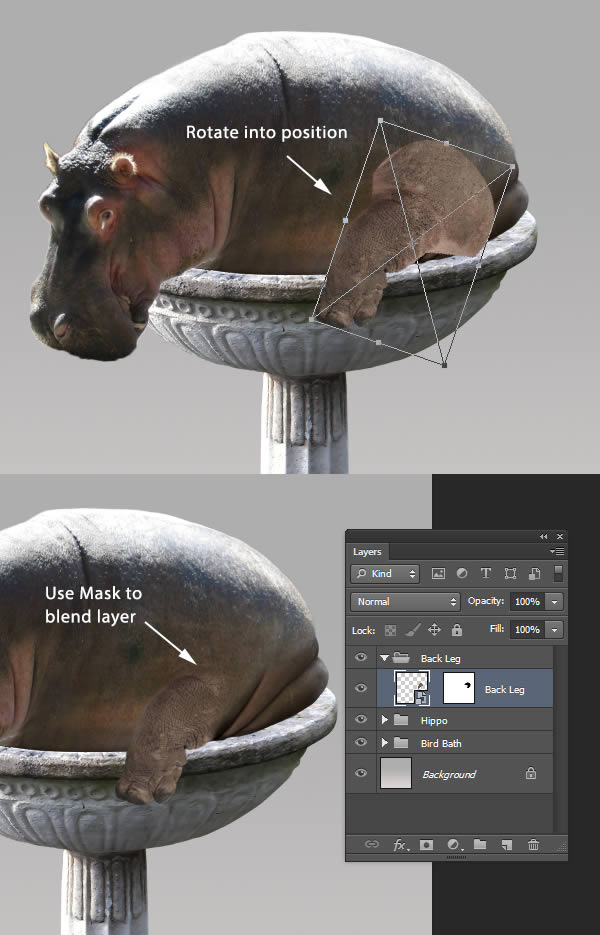The width and height of the screenshot is (600, 935).
Task: Filter layers for adjustment layers
Action: (462, 573)
